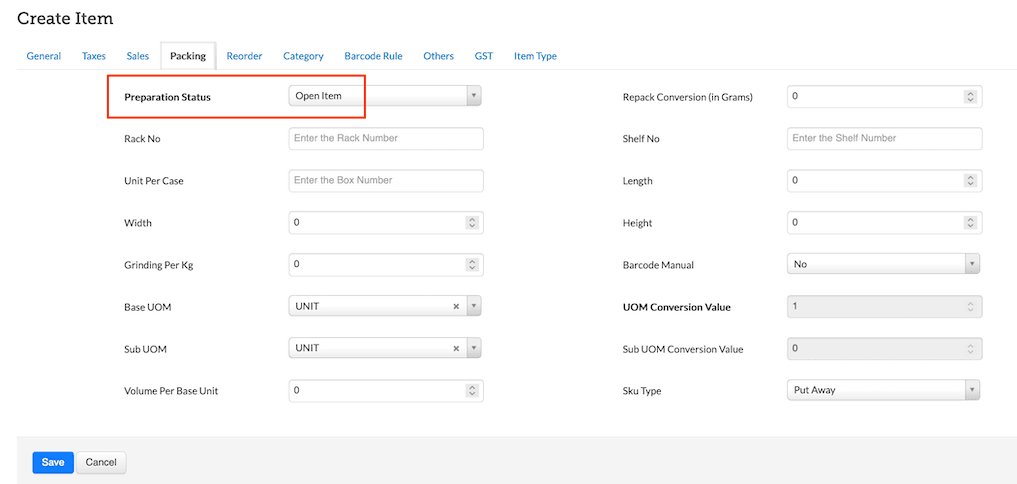The width and height of the screenshot is (1017, 484).
Task: Click the Volume Per Base Unit spinner
Action: pos(473,390)
